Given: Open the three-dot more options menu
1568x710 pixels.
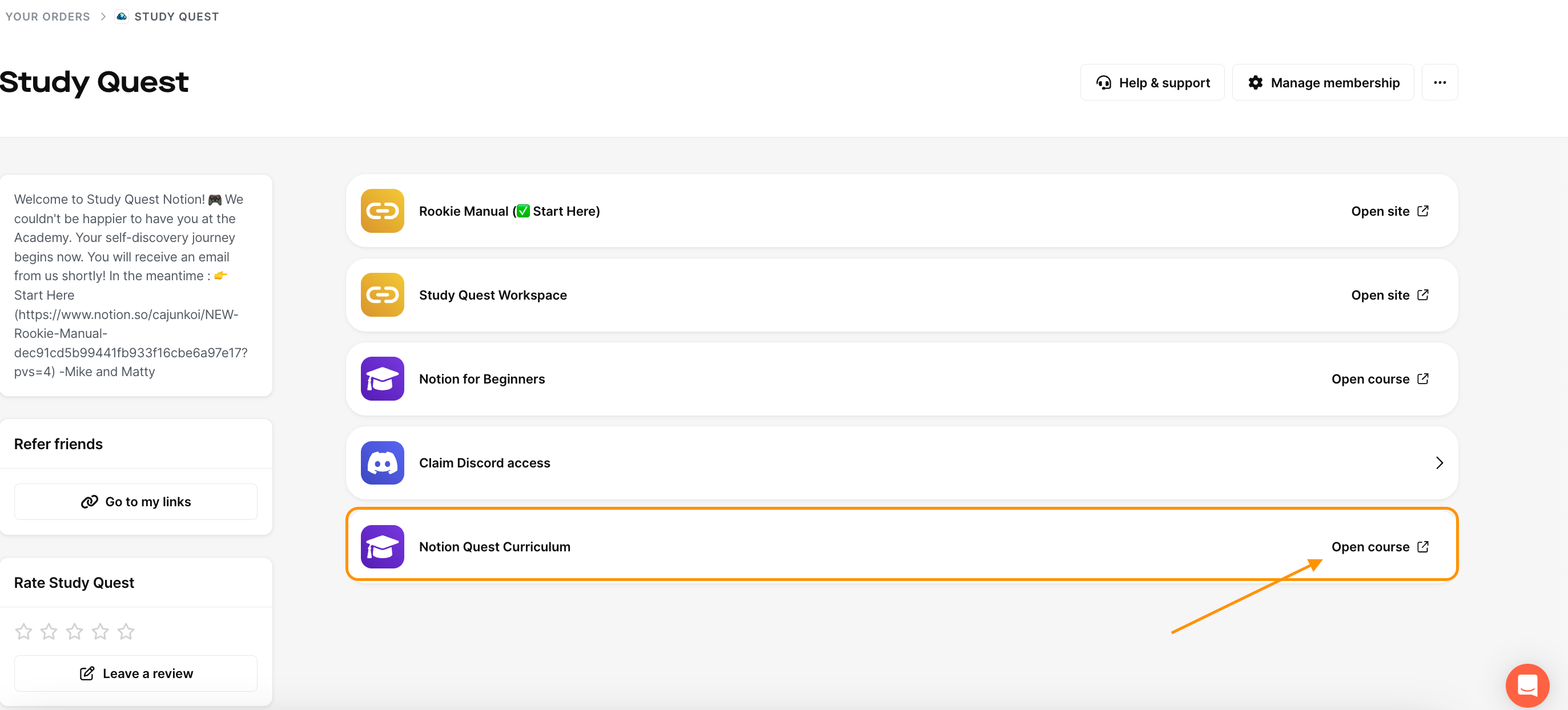Looking at the screenshot, I should 1439,83.
